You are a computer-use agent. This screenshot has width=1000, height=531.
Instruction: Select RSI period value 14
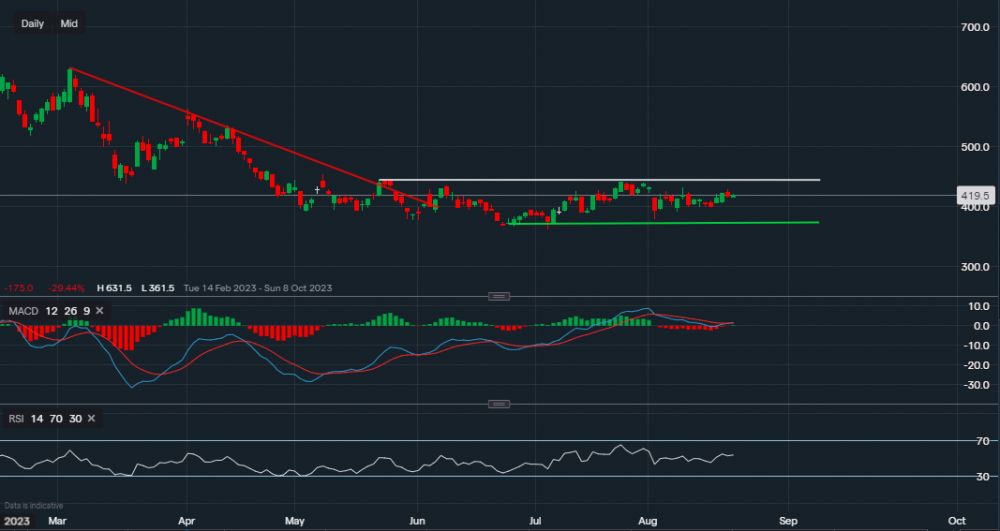click(39, 419)
